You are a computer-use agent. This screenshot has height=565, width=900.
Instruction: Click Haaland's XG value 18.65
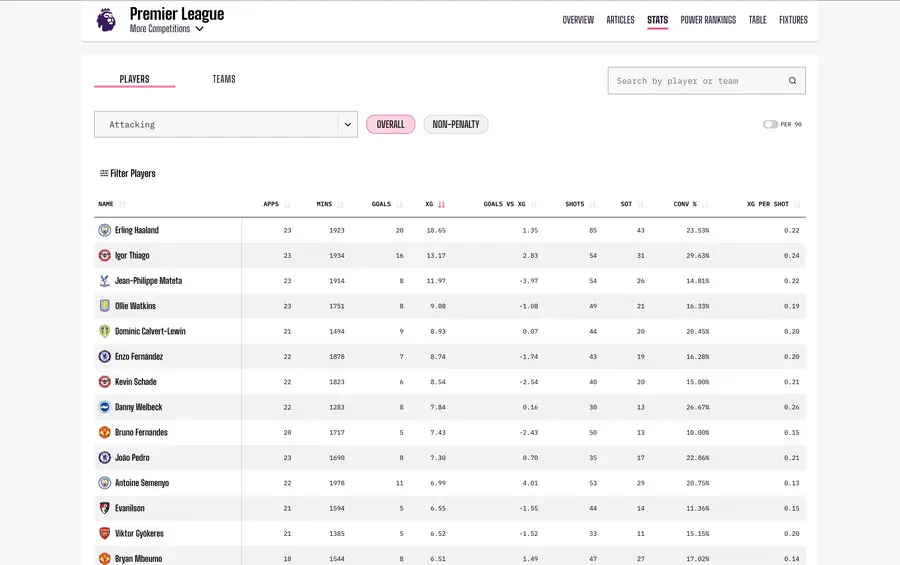click(436, 230)
